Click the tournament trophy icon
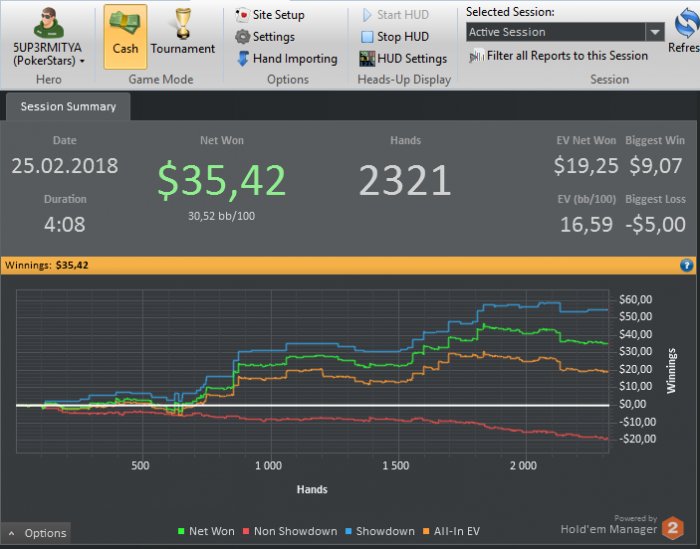Image resolution: width=700 pixels, height=549 pixels. [183, 24]
